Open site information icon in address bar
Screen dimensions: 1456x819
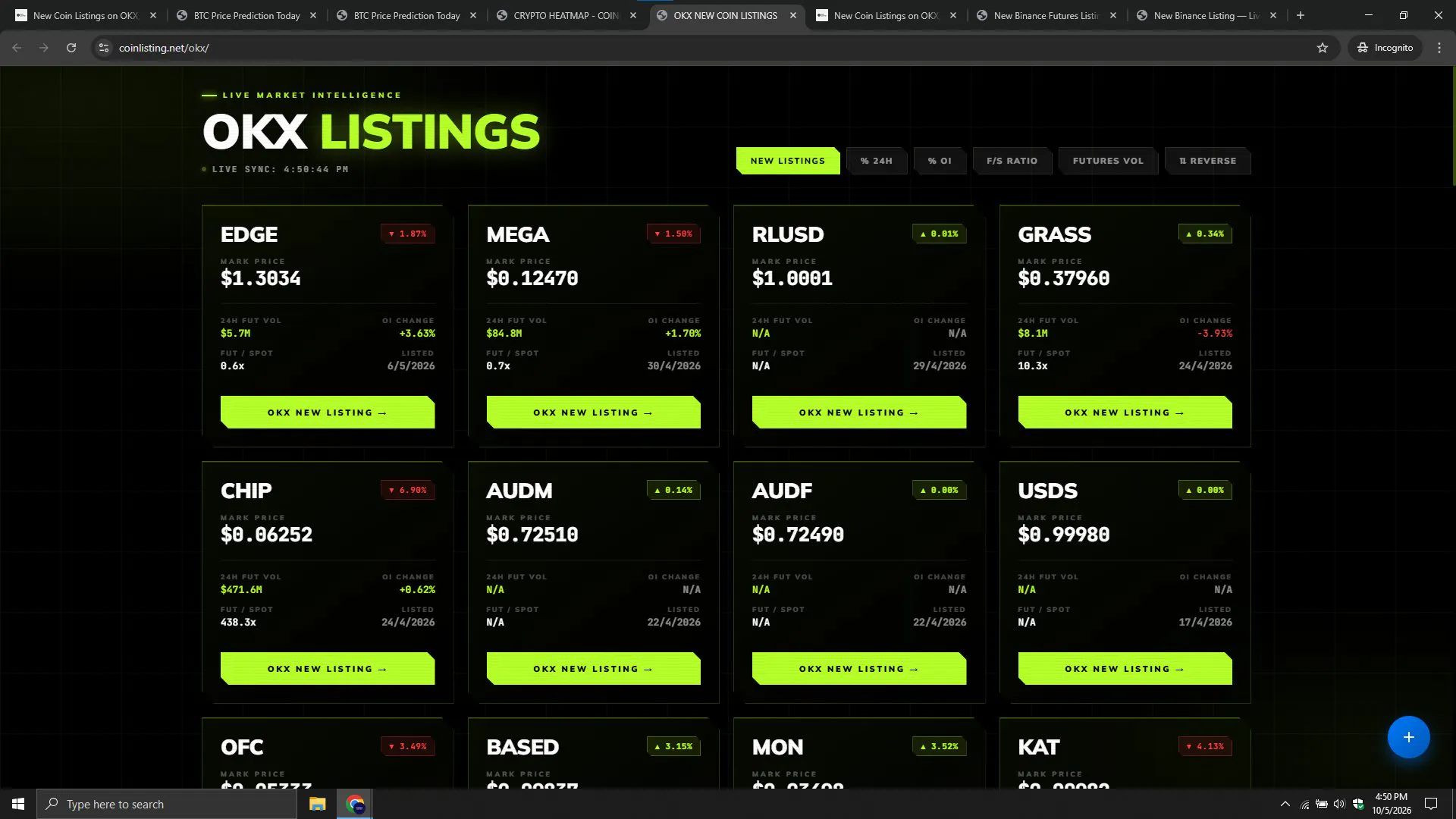coord(104,48)
